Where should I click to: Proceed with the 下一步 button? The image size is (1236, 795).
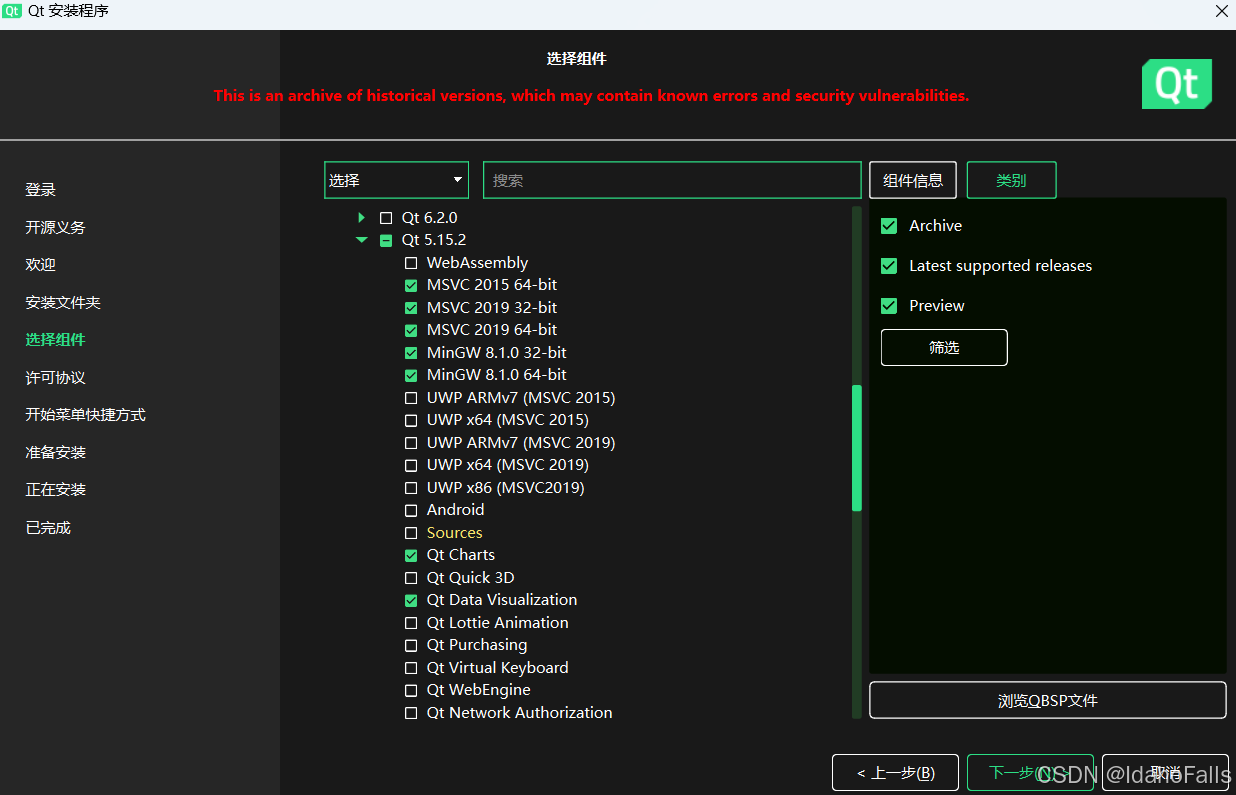(1030, 773)
